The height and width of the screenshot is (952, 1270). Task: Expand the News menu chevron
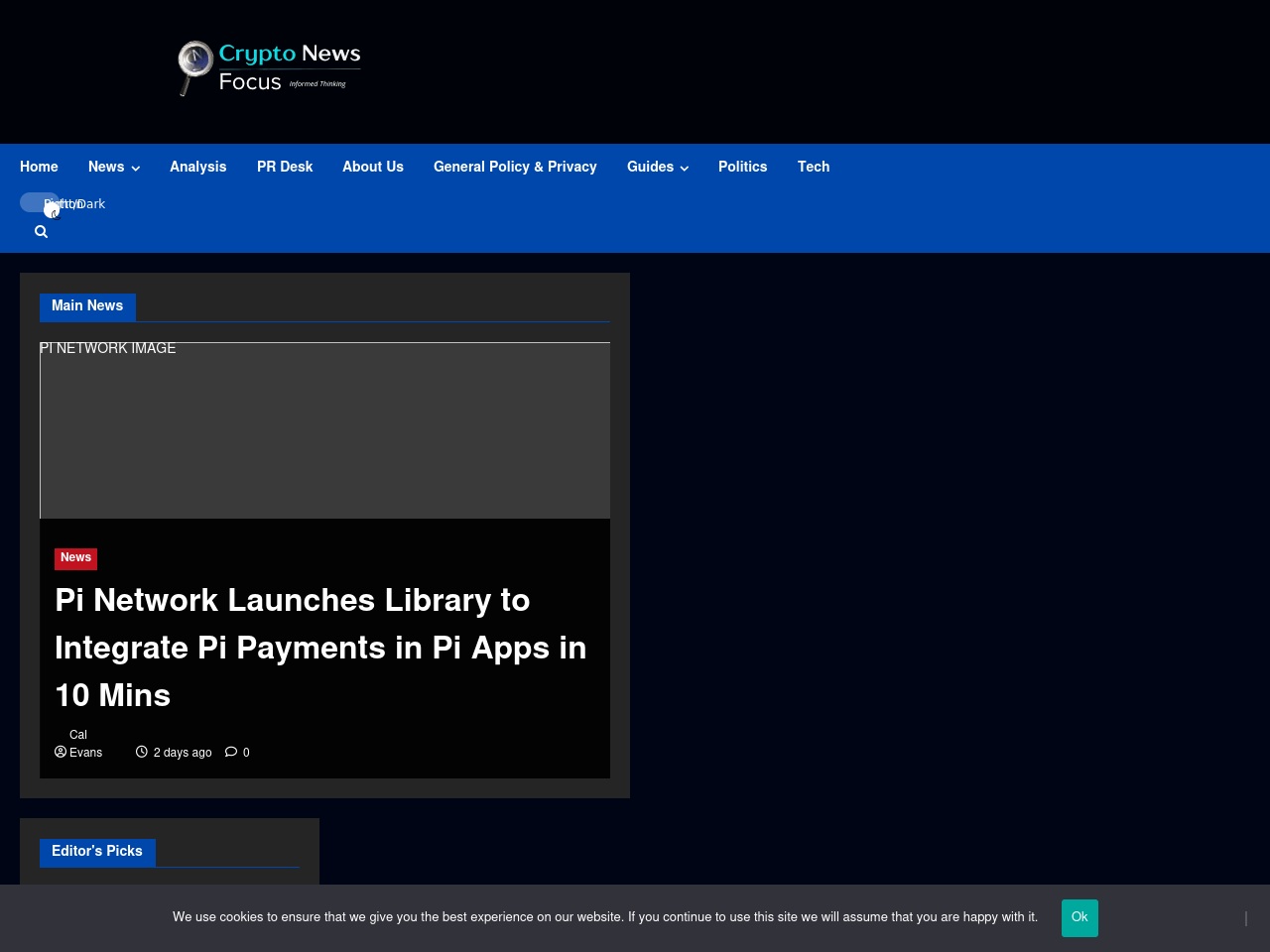[135, 168]
